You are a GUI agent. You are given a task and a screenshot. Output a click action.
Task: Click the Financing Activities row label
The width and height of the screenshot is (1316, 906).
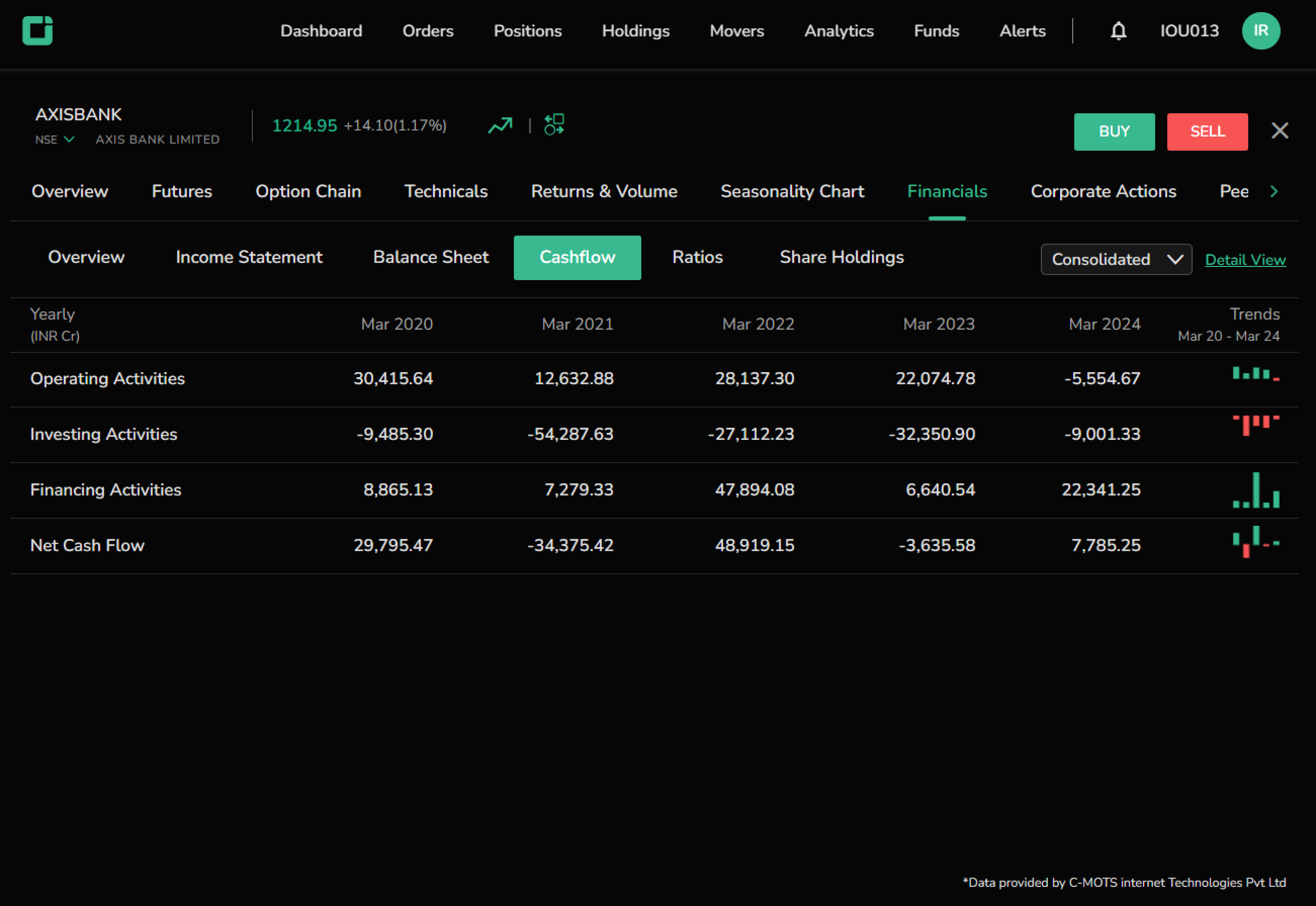click(x=106, y=490)
